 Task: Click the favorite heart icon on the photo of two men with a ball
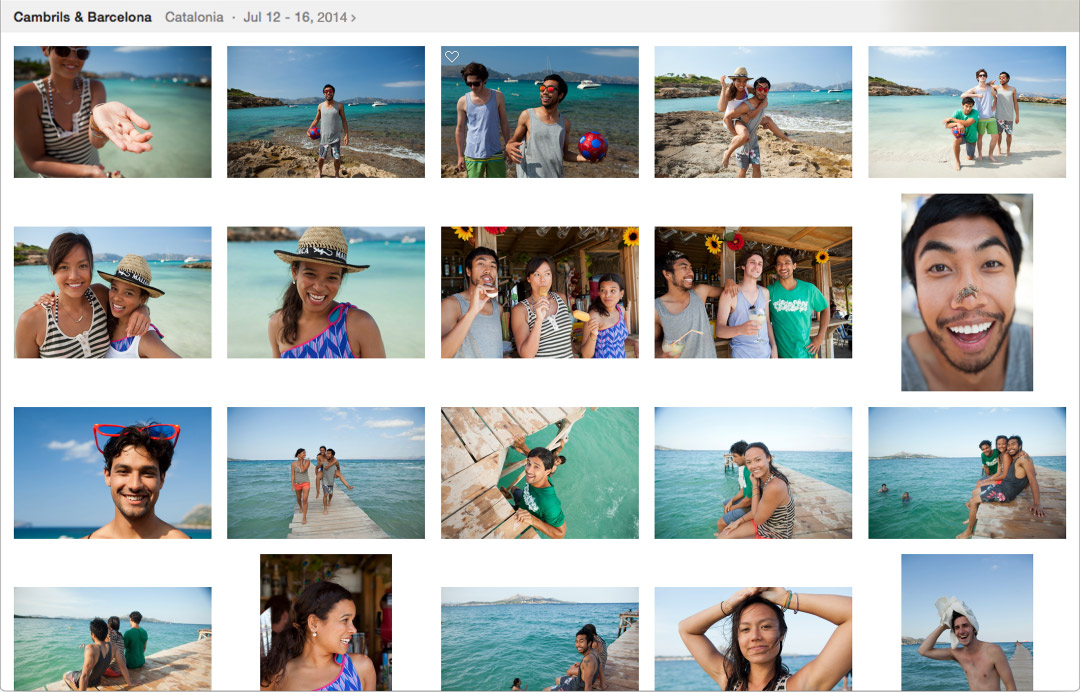pos(452,56)
